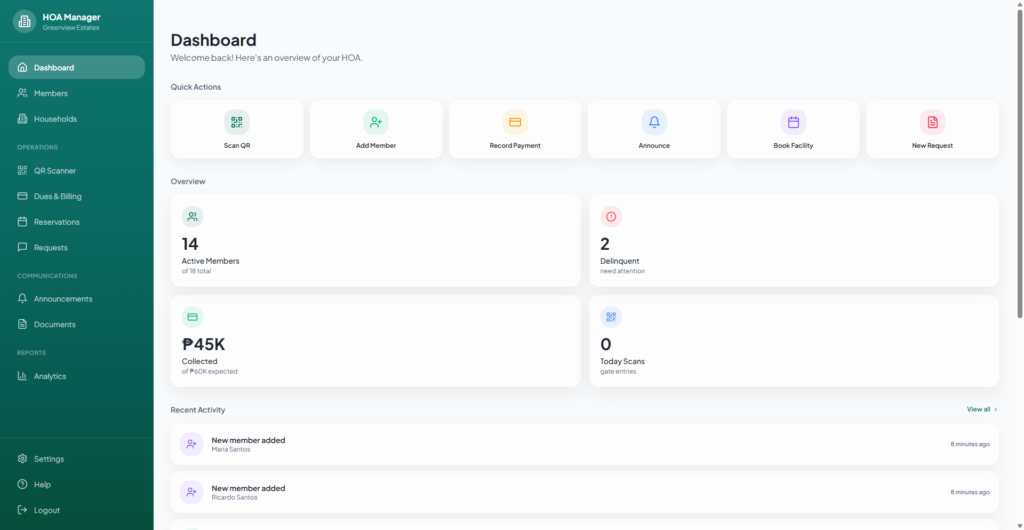1024x530 pixels.
Task: Navigate to Dues & Billing
Action: tap(57, 196)
